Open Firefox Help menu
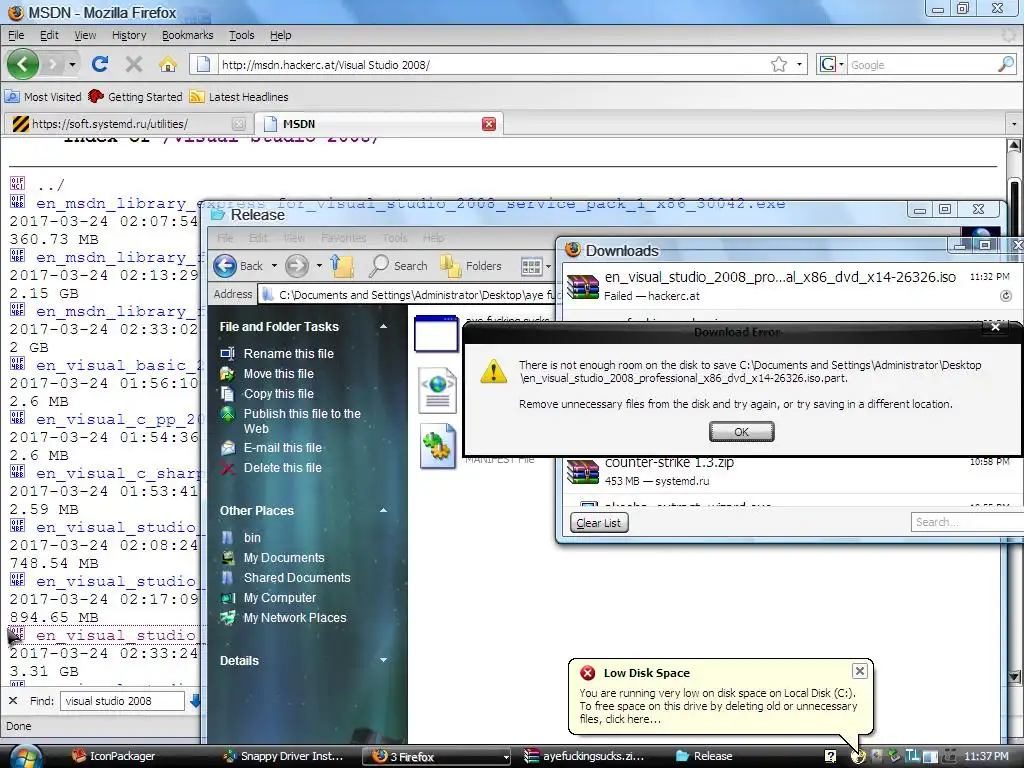 tap(280, 35)
